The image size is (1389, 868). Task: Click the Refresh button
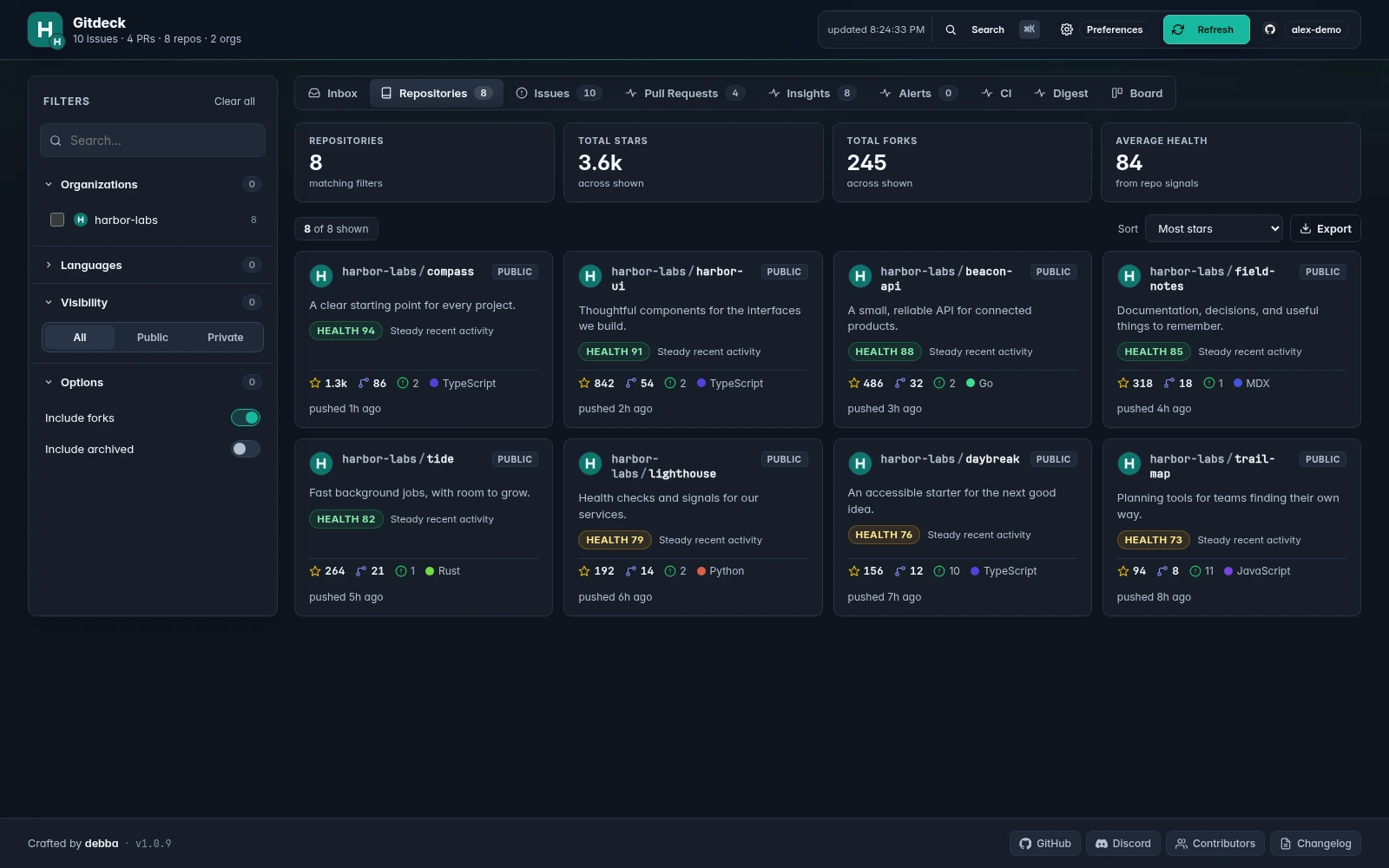[x=1206, y=30]
